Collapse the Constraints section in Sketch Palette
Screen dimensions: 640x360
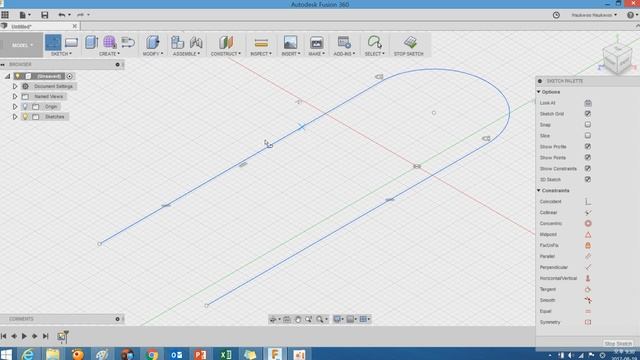(539, 191)
